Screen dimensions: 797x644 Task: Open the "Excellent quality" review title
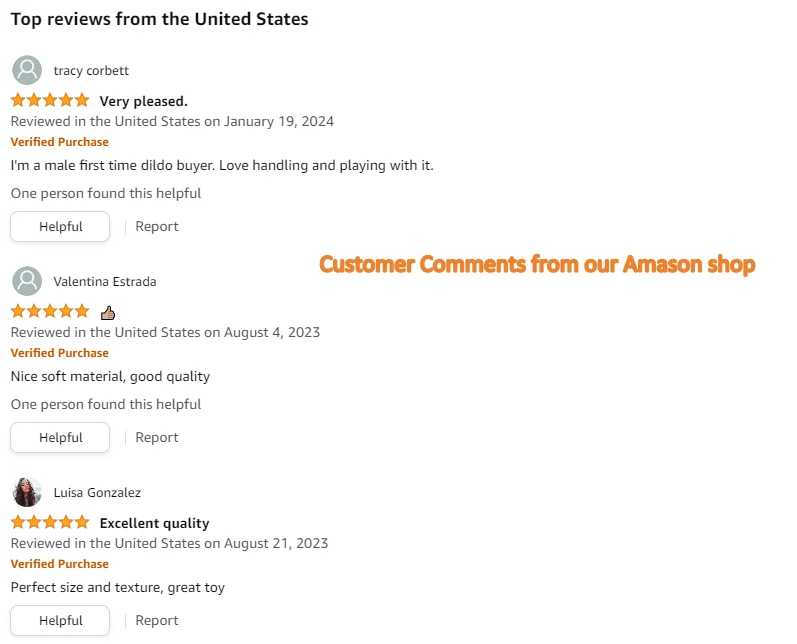pyautogui.click(x=154, y=523)
